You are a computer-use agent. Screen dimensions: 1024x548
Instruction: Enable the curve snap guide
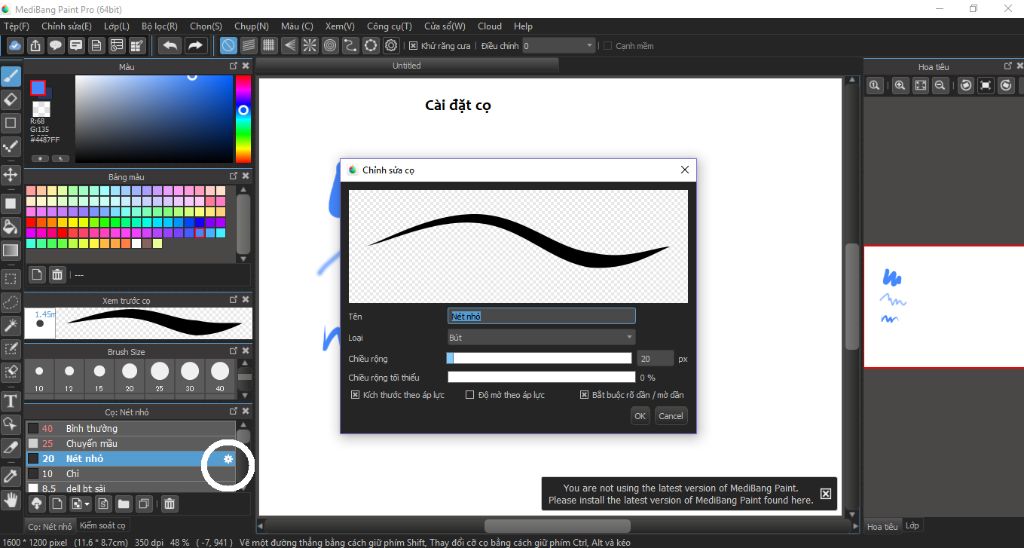(350, 46)
